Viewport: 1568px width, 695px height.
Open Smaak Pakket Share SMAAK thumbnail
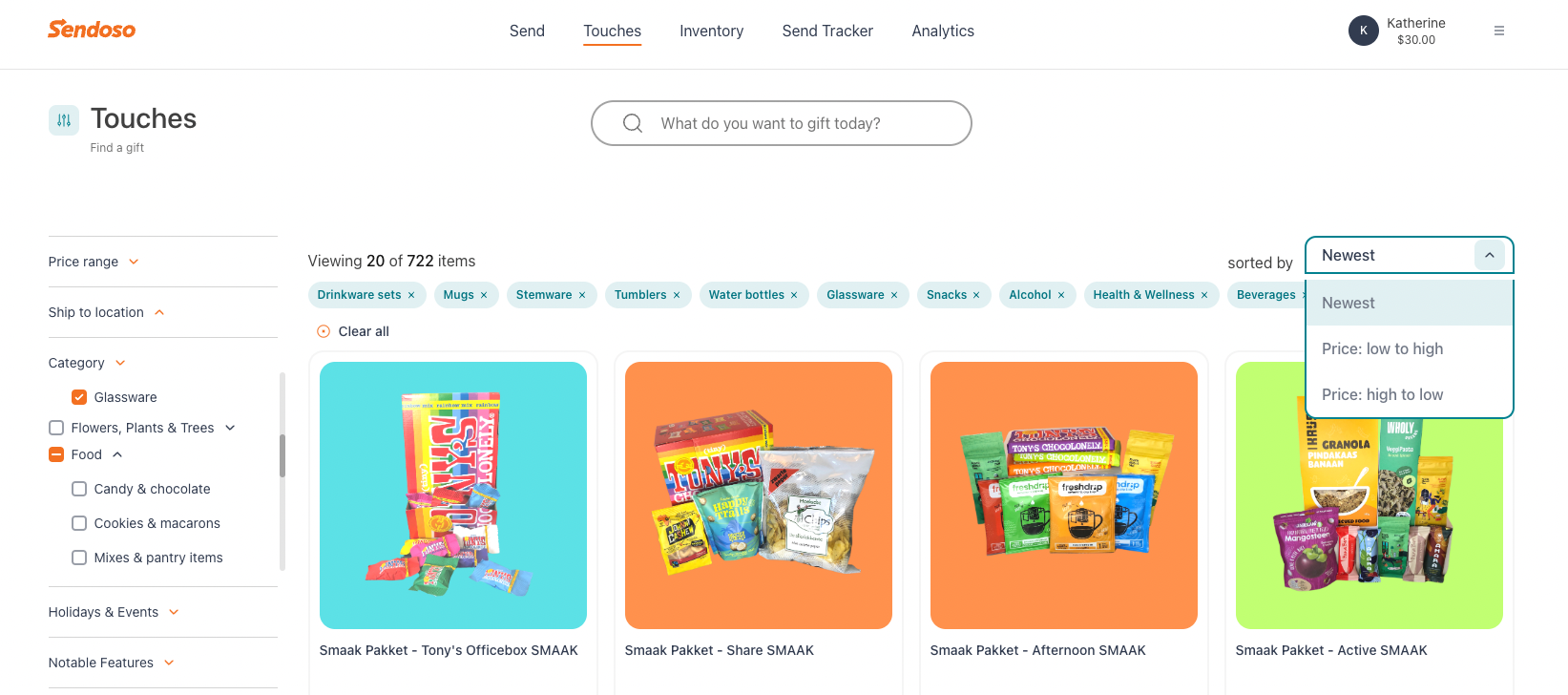[759, 495]
